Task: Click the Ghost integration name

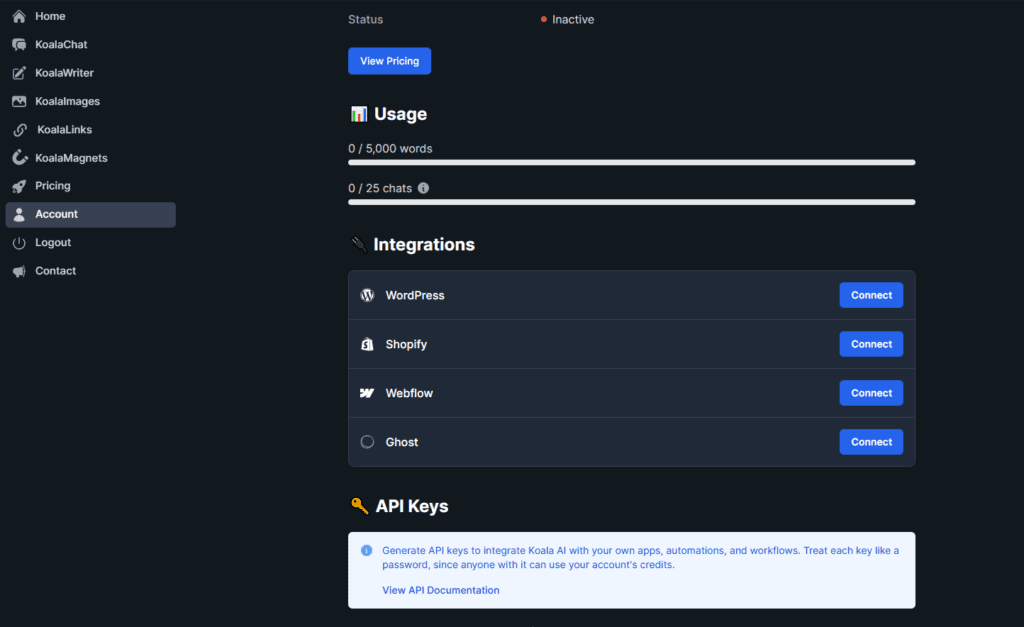Action: pos(402,442)
